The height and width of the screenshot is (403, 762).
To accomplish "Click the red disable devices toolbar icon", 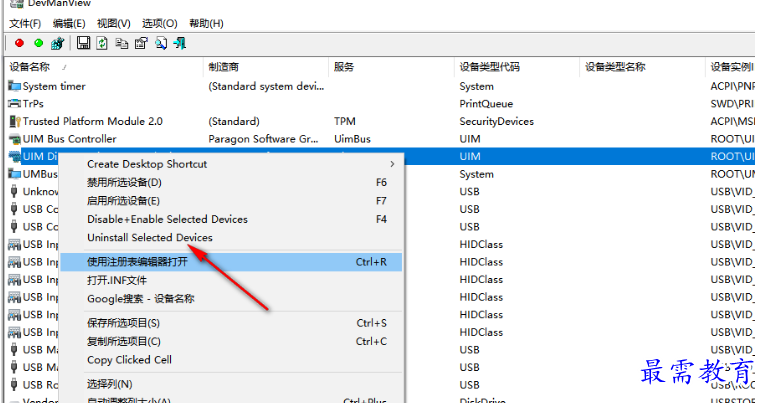I will 19,43.
